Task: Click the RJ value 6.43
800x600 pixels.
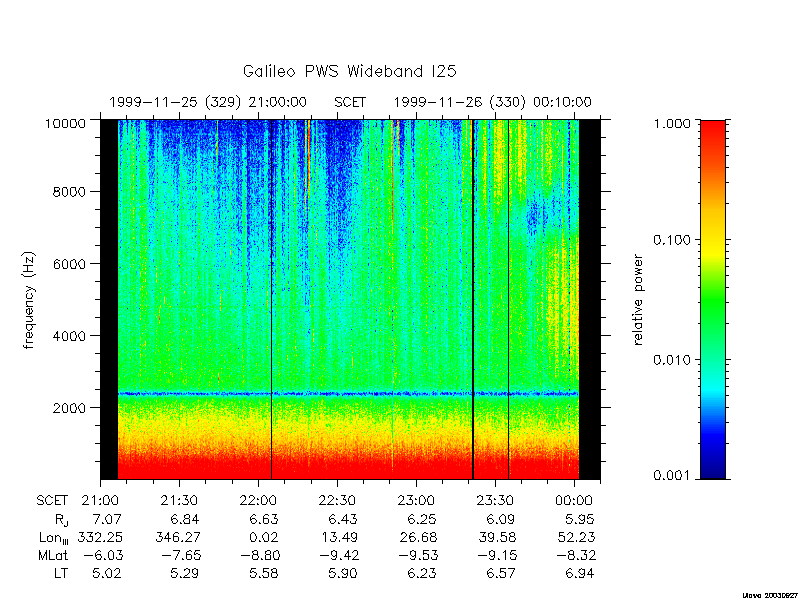Action: [343, 519]
